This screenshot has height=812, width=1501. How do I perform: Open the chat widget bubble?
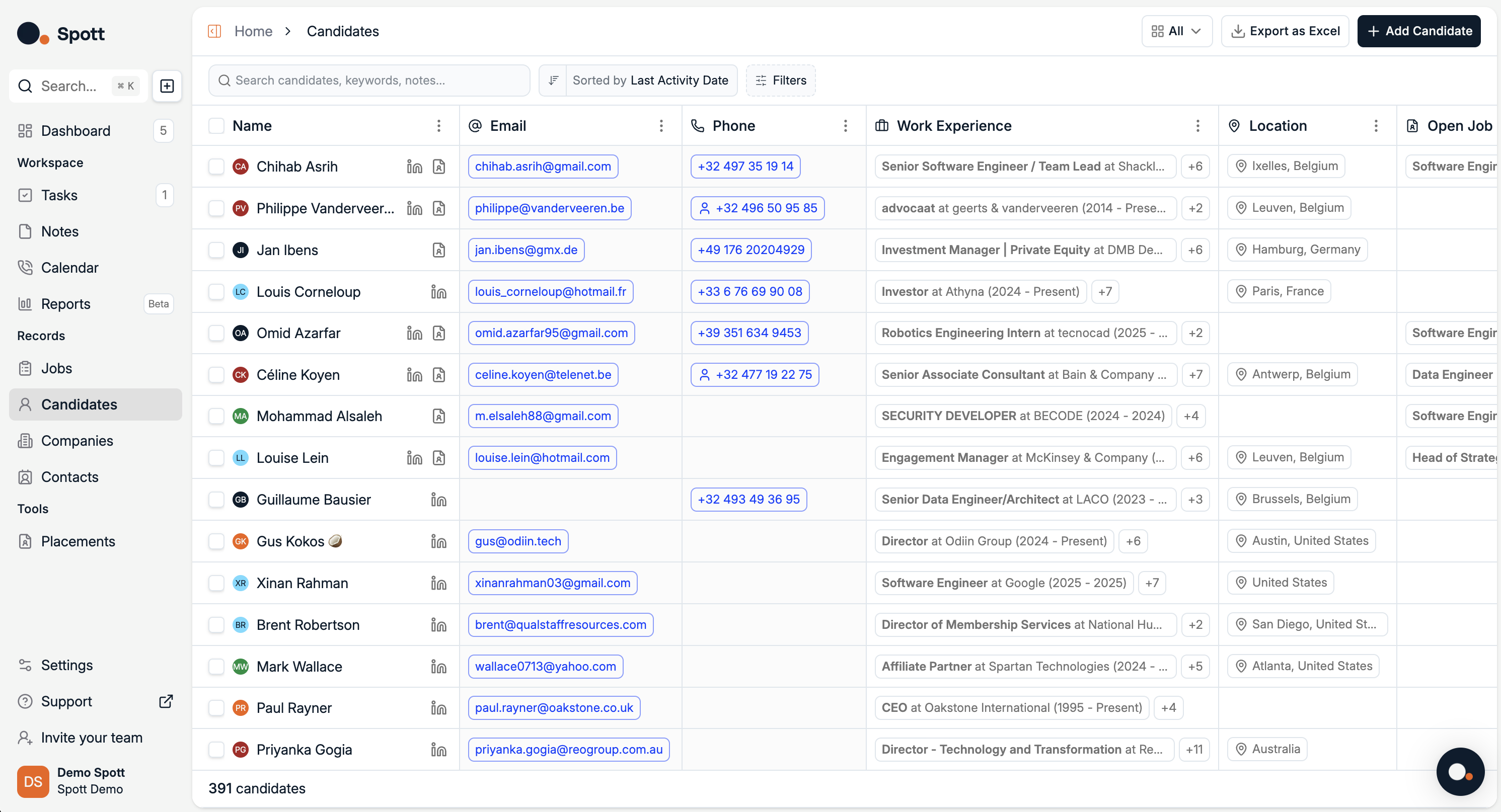[1460, 771]
